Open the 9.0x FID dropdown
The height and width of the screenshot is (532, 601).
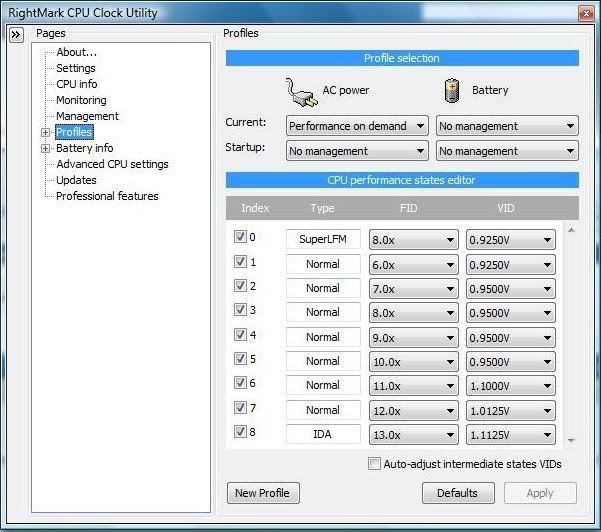click(x=414, y=338)
